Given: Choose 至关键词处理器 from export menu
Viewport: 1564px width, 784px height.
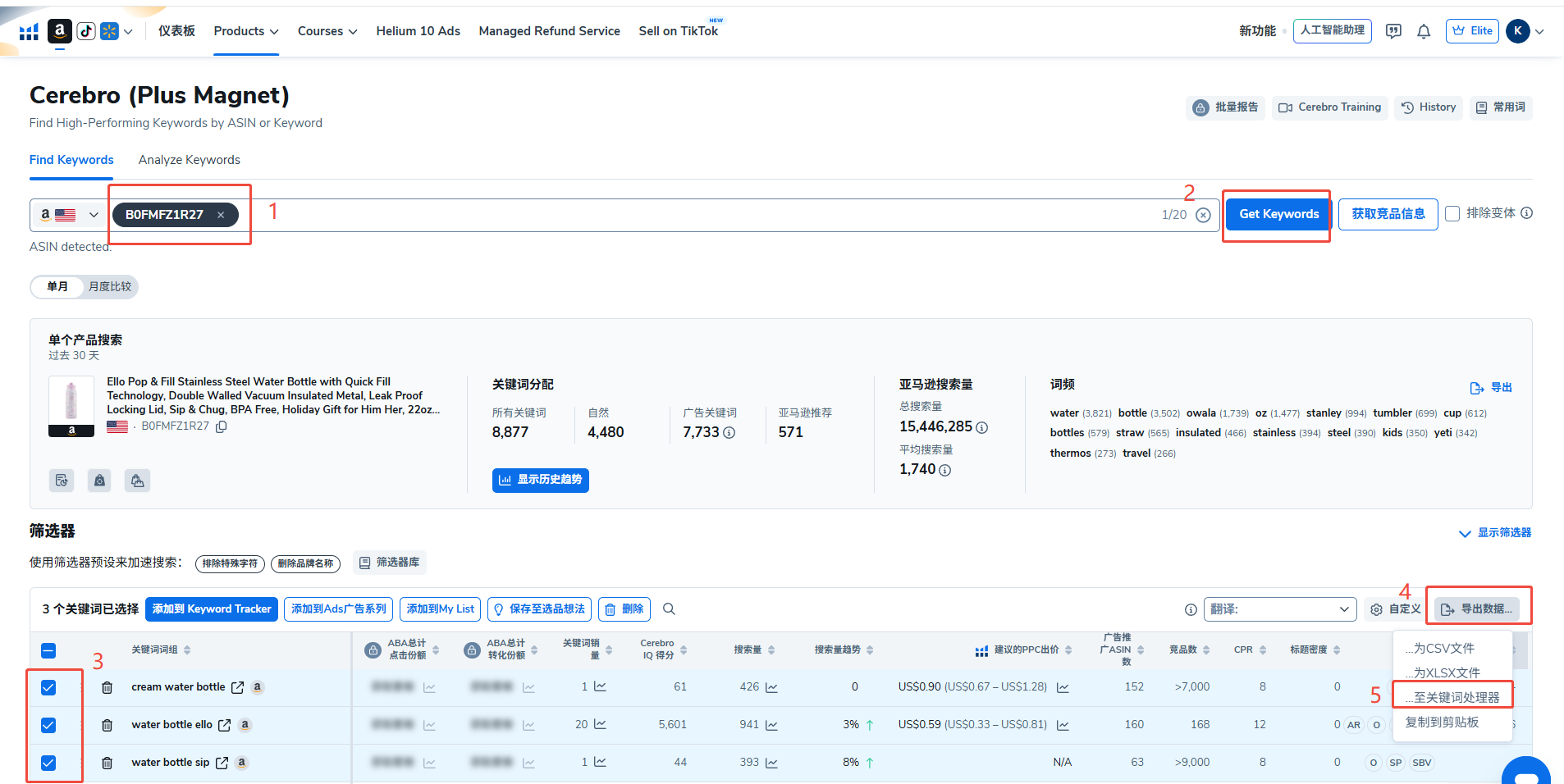Looking at the screenshot, I should 1452,697.
